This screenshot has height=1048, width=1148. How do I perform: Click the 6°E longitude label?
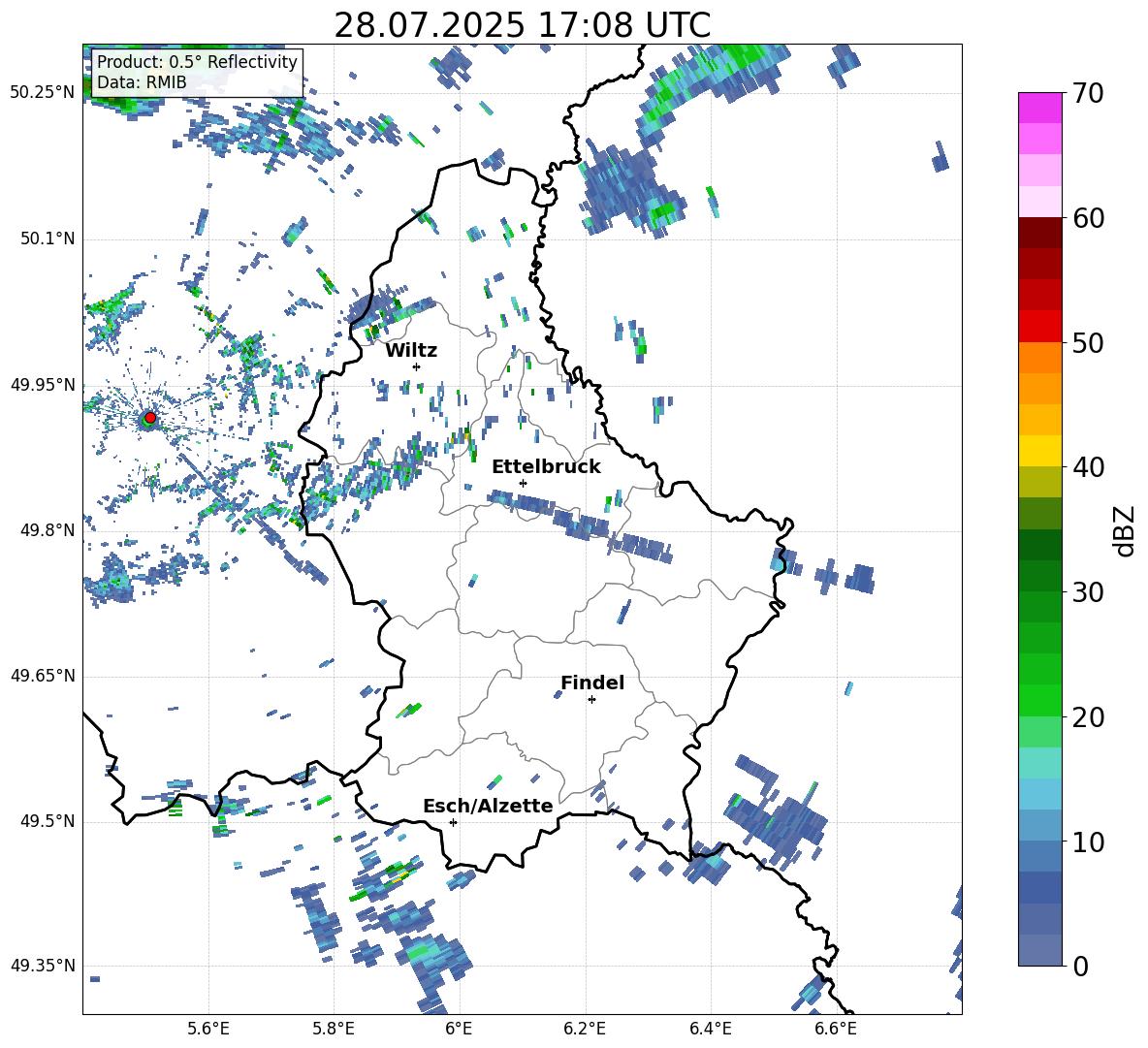[459, 1029]
